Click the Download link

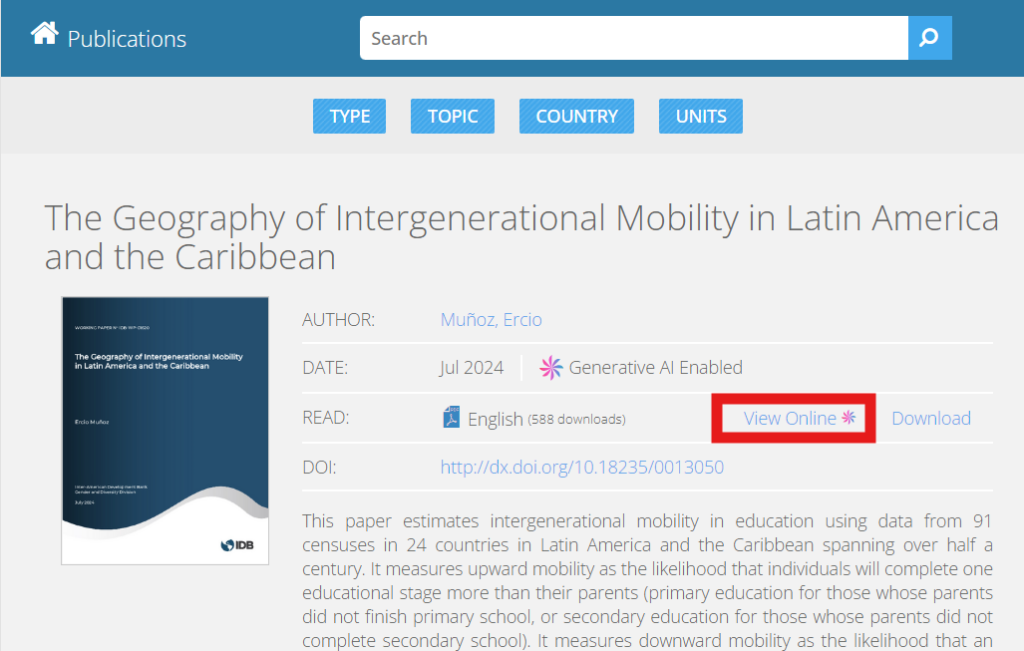tap(931, 418)
